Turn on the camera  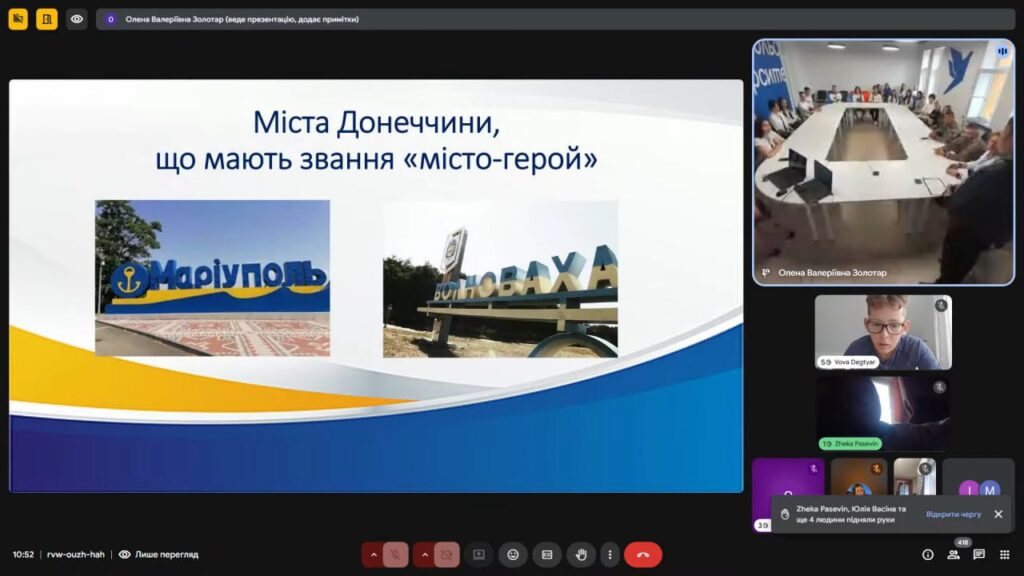pyautogui.click(x=447, y=554)
